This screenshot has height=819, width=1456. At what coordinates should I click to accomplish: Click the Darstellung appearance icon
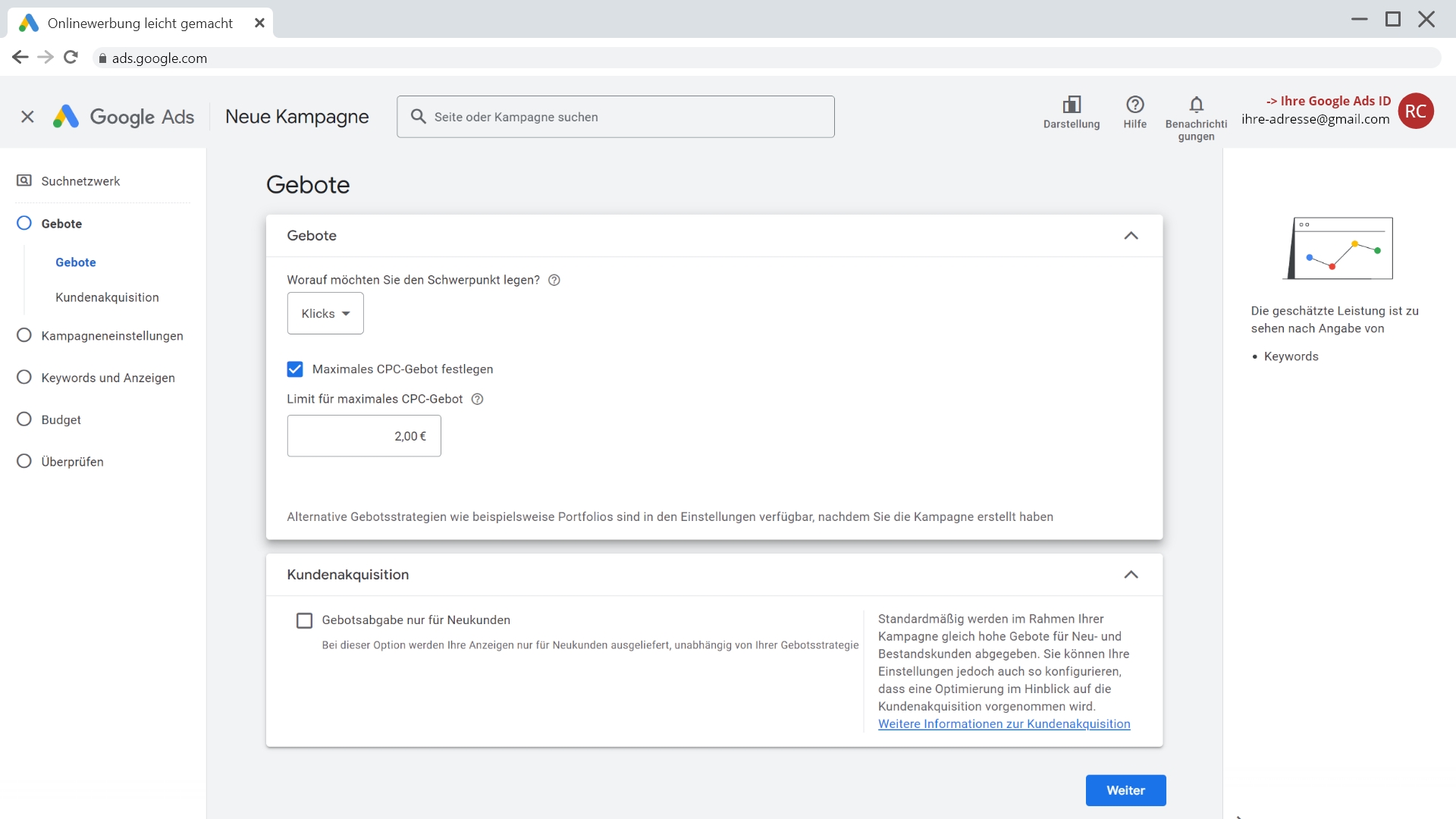(1071, 105)
